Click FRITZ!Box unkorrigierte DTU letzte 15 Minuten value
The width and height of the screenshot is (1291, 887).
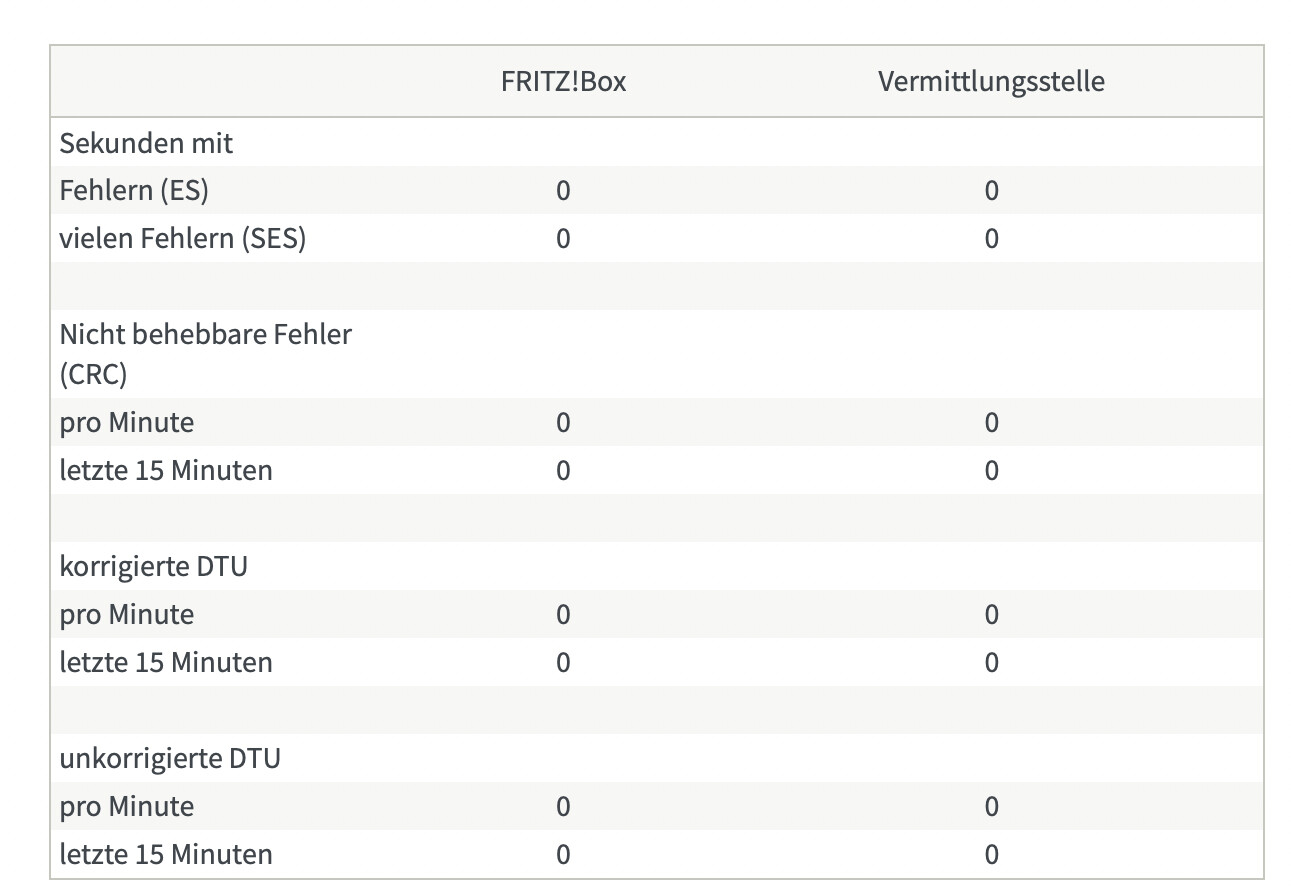click(563, 854)
